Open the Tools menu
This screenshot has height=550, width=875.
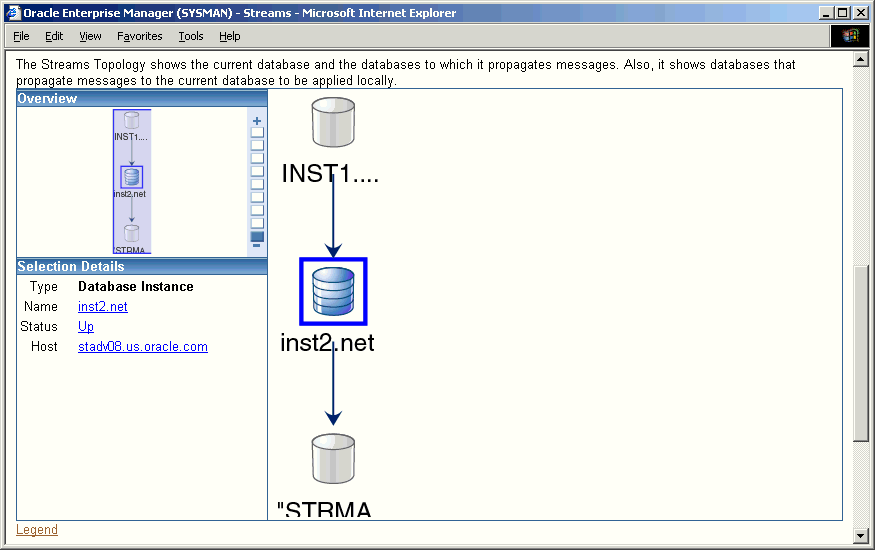pos(190,36)
